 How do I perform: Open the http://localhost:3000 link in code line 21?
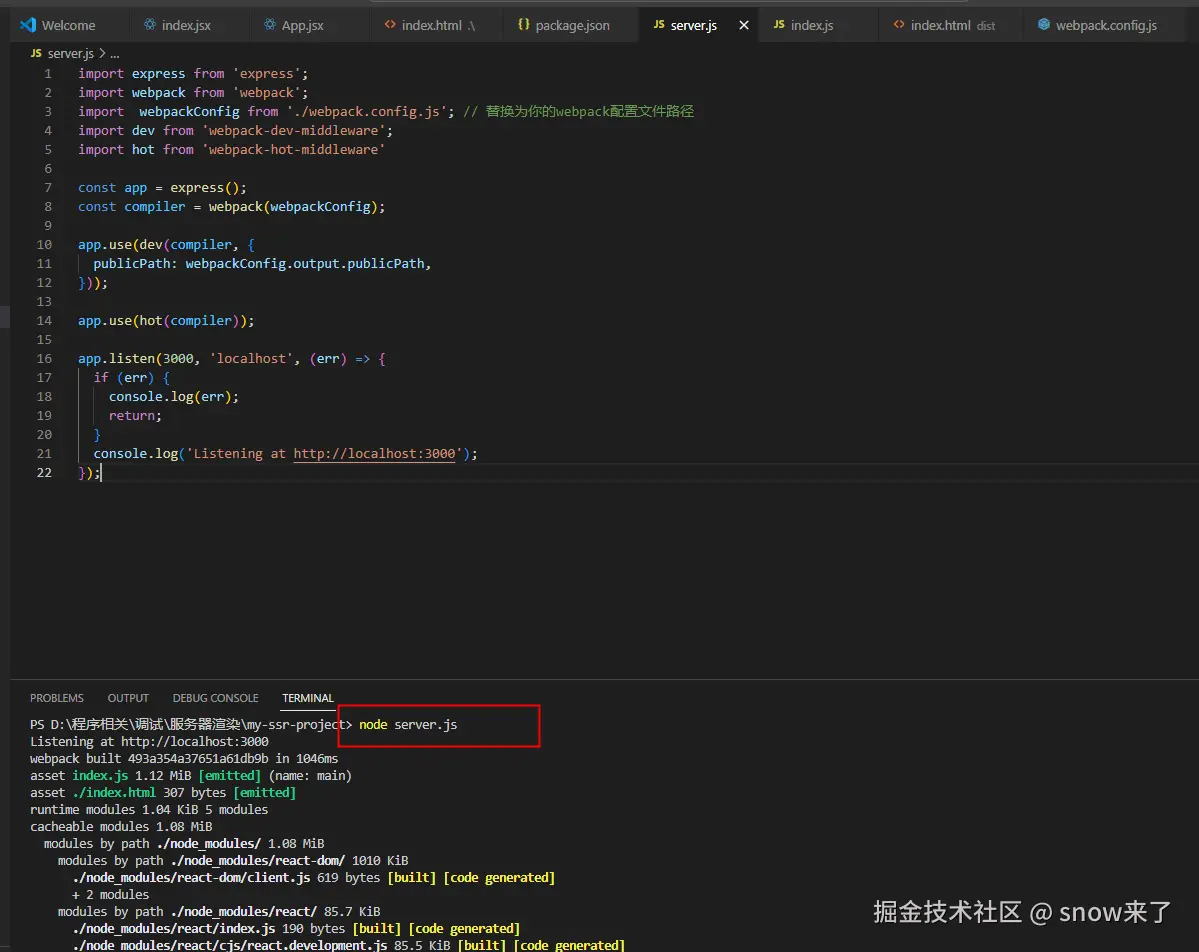pyautogui.click(x=374, y=453)
